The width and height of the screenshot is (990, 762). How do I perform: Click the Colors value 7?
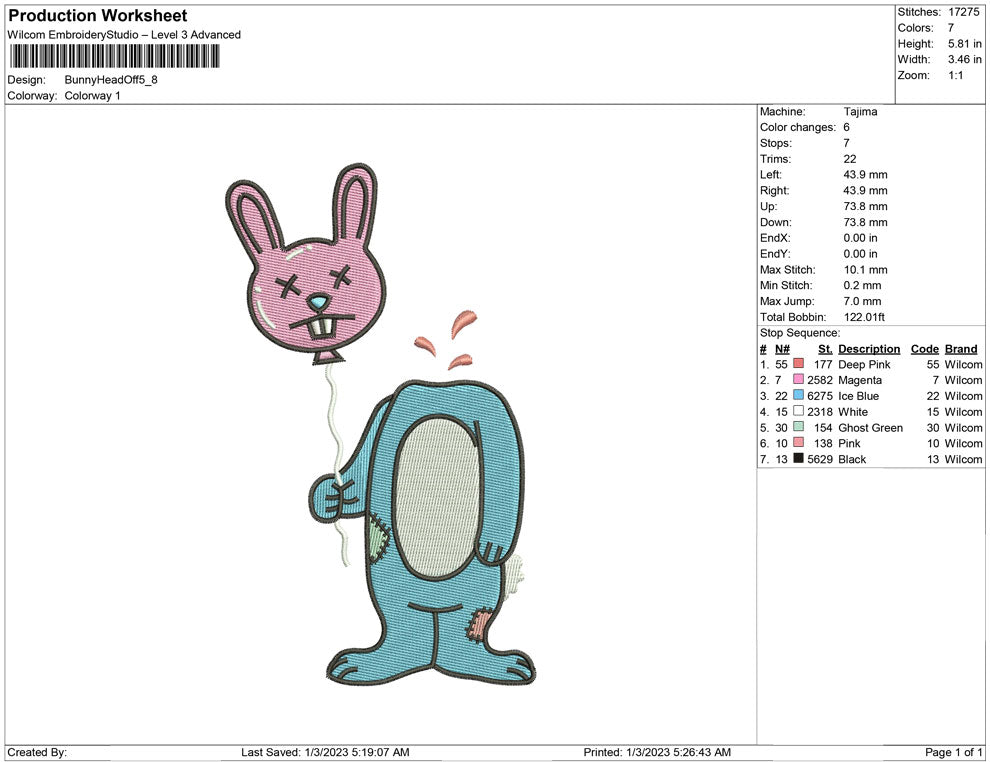point(951,28)
